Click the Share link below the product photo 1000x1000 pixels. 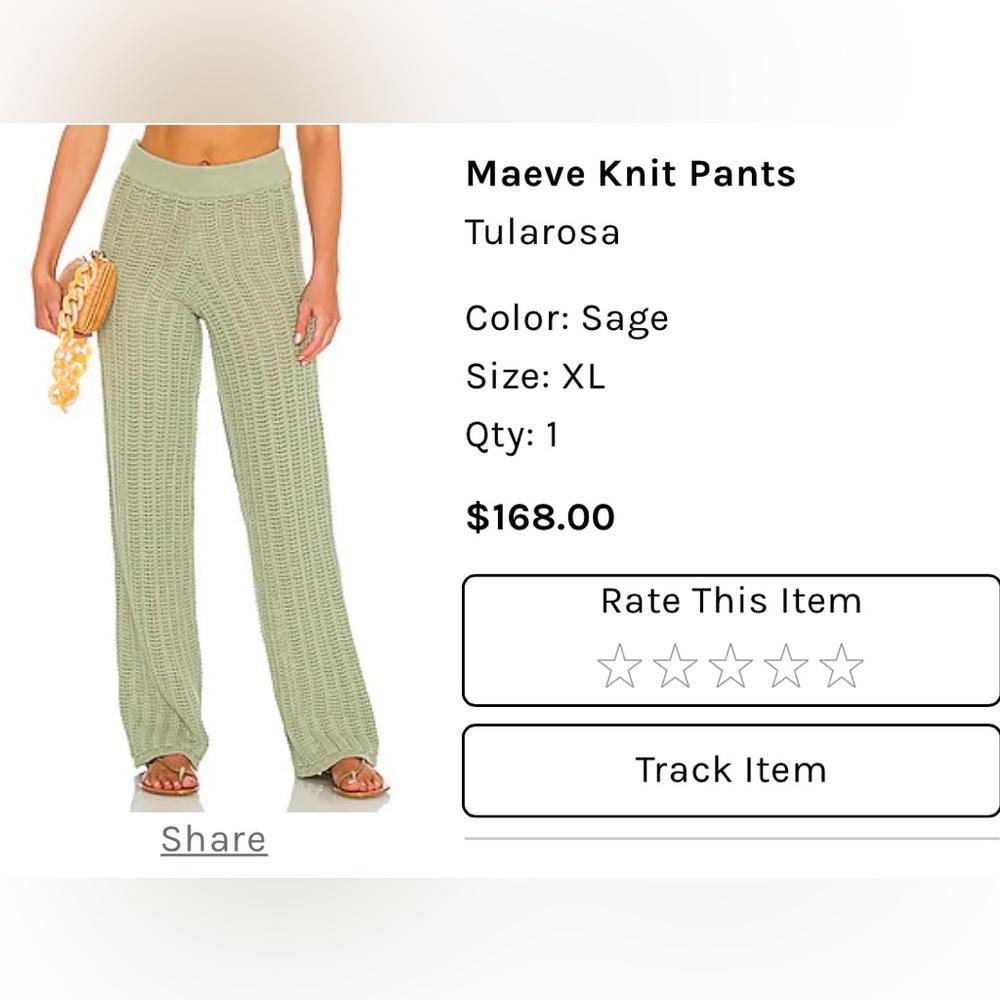pos(212,838)
